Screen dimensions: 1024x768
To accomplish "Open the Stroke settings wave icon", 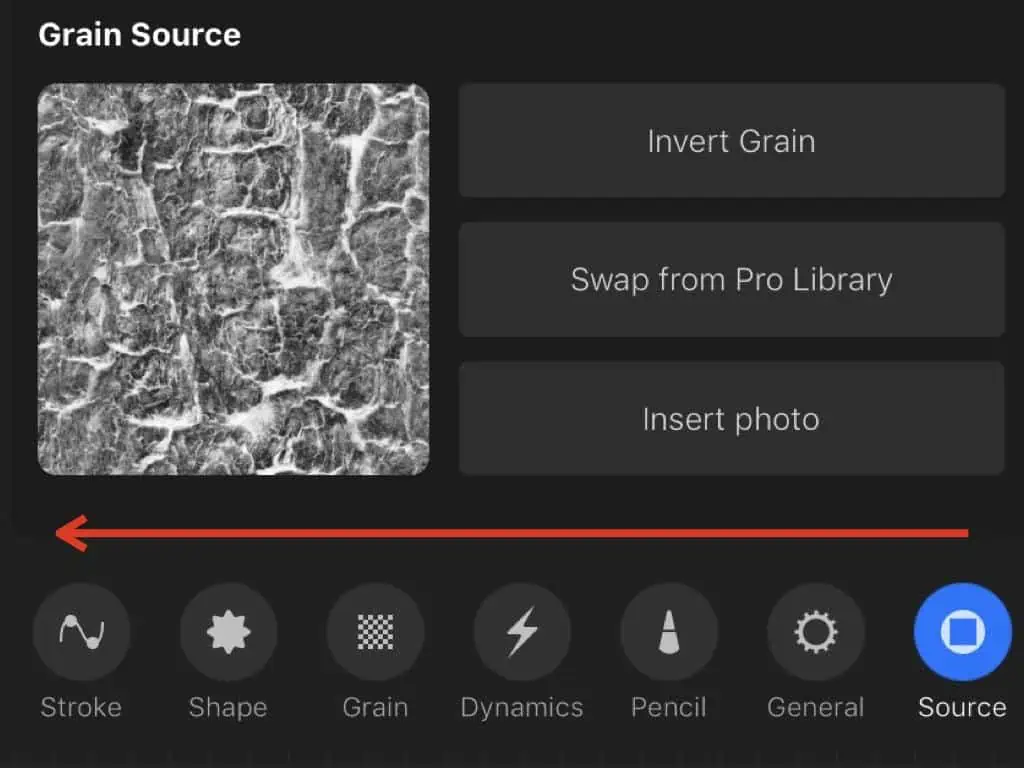I will (81, 632).
